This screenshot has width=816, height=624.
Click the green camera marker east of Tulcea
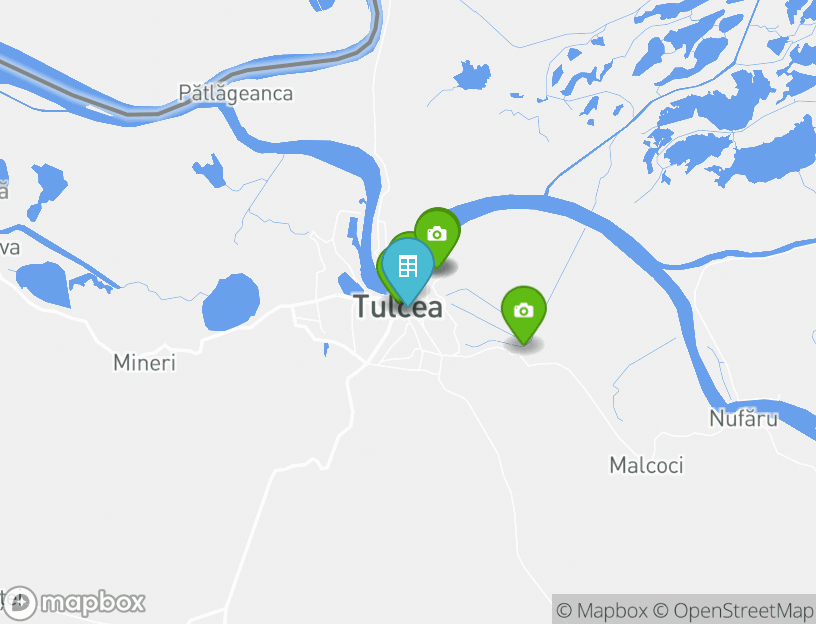point(524,312)
